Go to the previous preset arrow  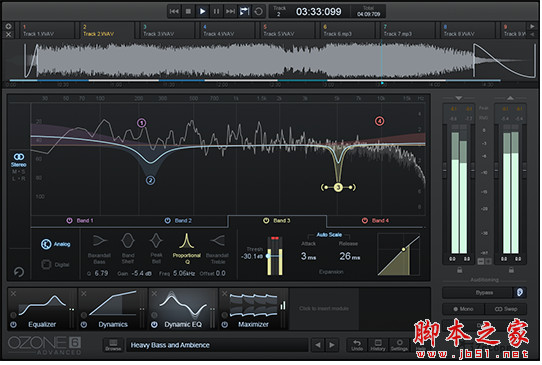318,345
